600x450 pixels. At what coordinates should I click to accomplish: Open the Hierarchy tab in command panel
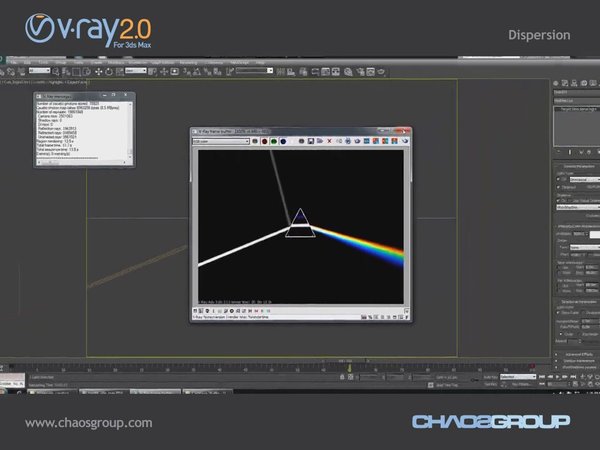[574, 83]
